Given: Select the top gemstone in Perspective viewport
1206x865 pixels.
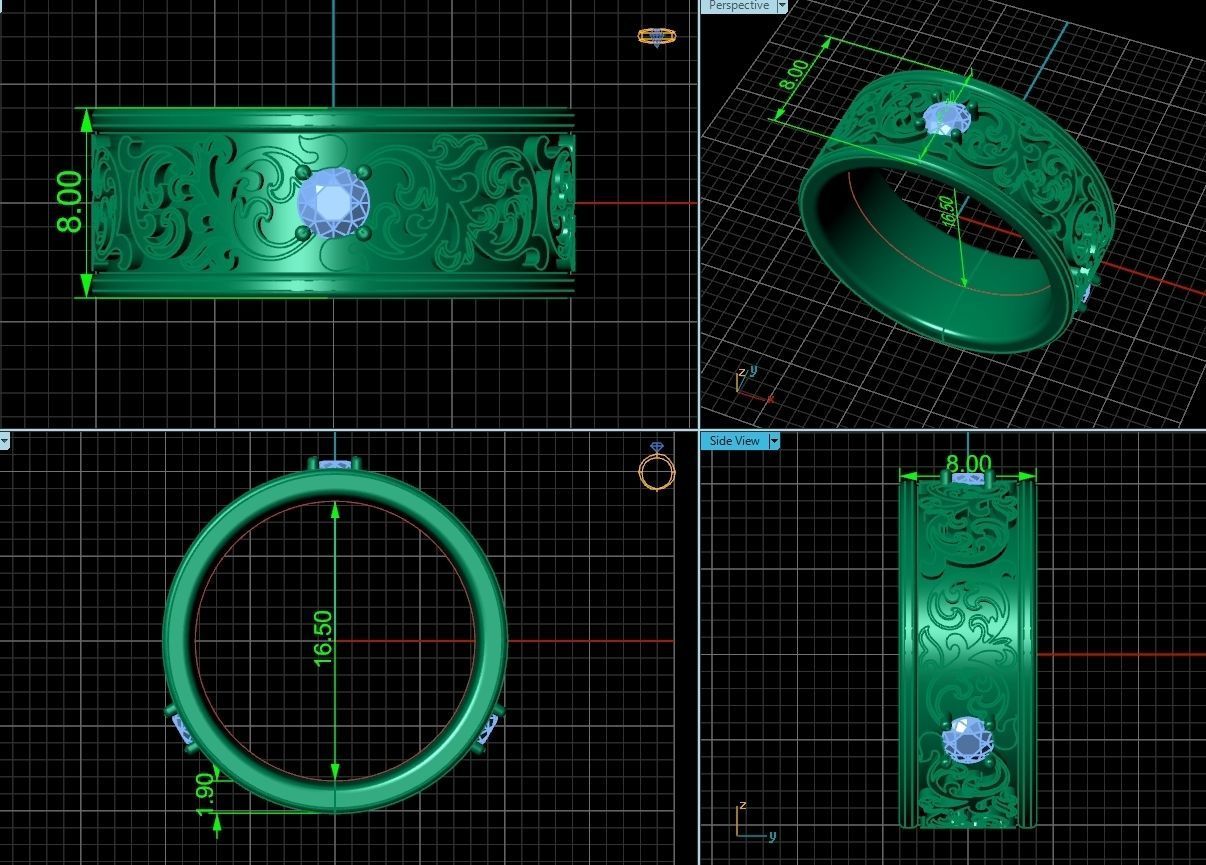Looking at the screenshot, I should coord(945,119).
